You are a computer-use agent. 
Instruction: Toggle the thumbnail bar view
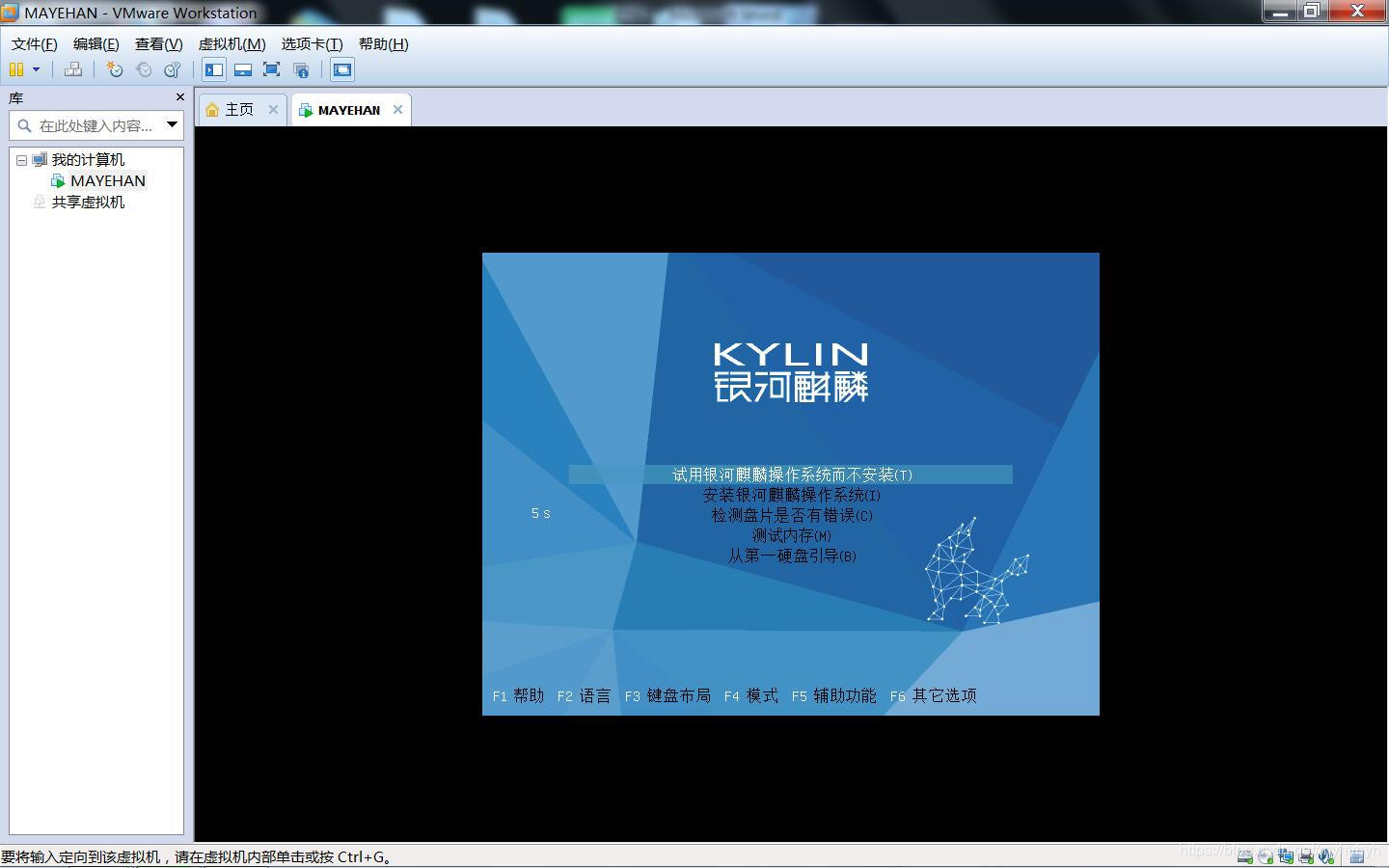pos(243,69)
